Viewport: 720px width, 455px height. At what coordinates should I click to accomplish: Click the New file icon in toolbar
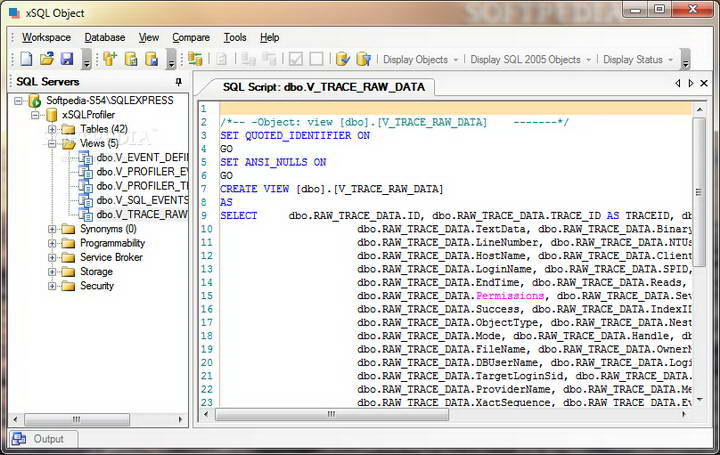(x=27, y=59)
